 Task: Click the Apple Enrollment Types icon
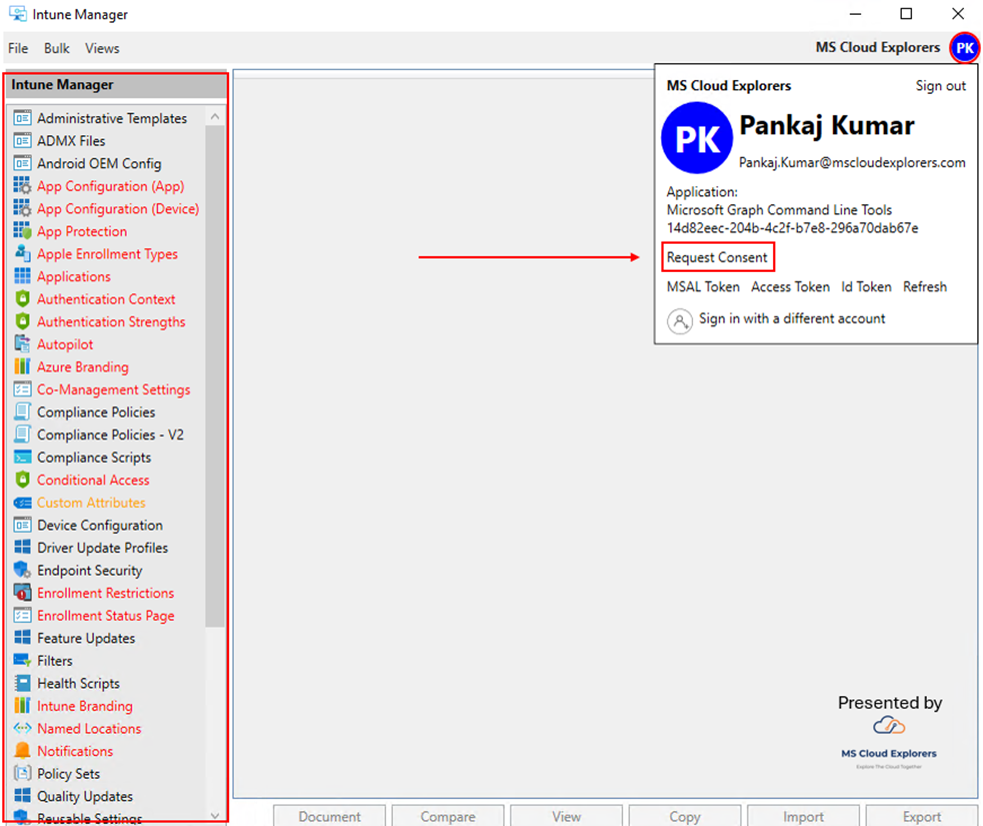[22, 253]
